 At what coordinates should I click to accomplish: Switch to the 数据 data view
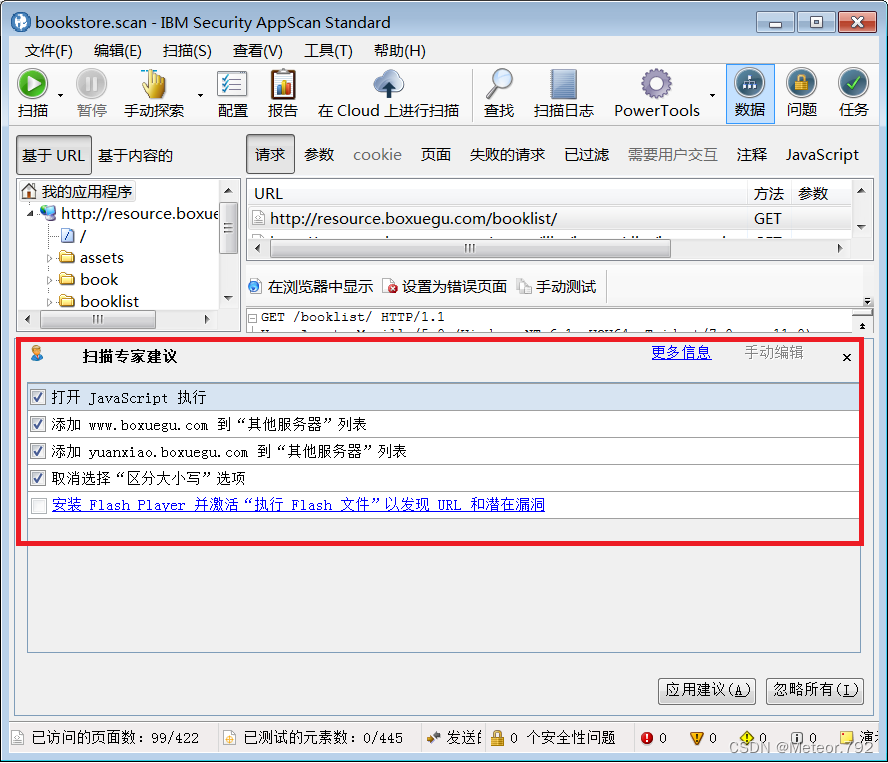750,93
